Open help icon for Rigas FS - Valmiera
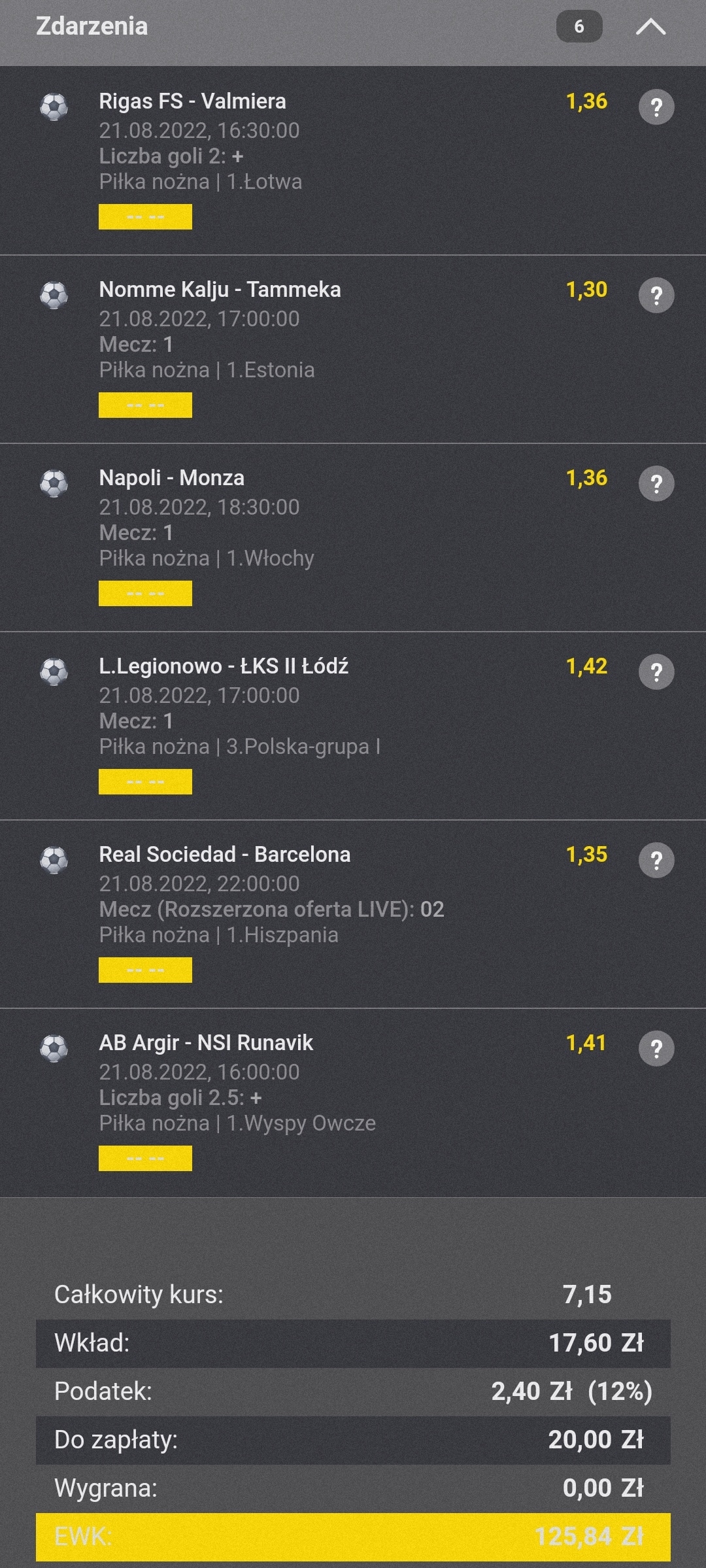Viewport: 706px width, 1568px height. point(656,107)
